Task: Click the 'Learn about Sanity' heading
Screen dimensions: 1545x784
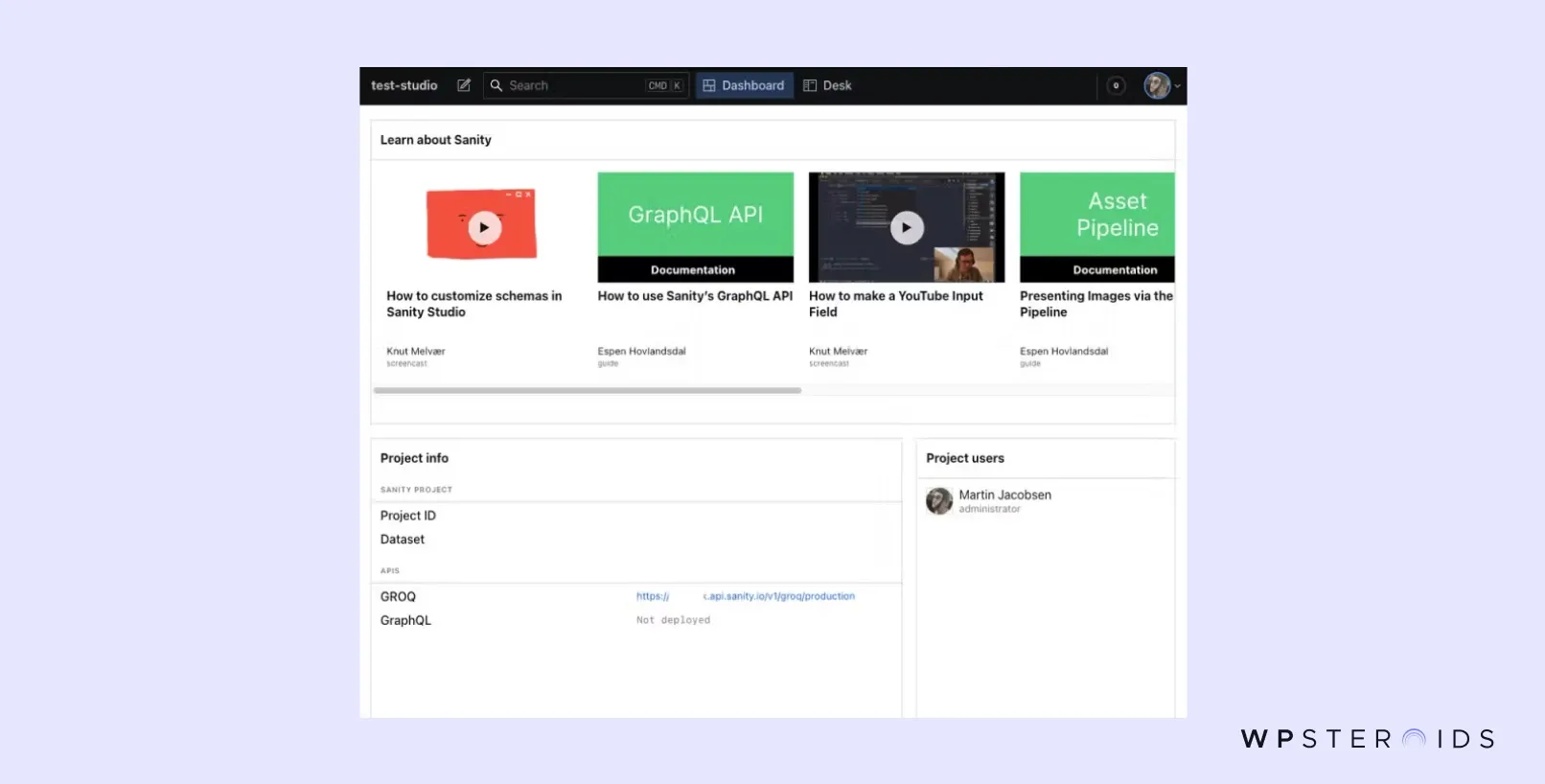Action: click(436, 140)
